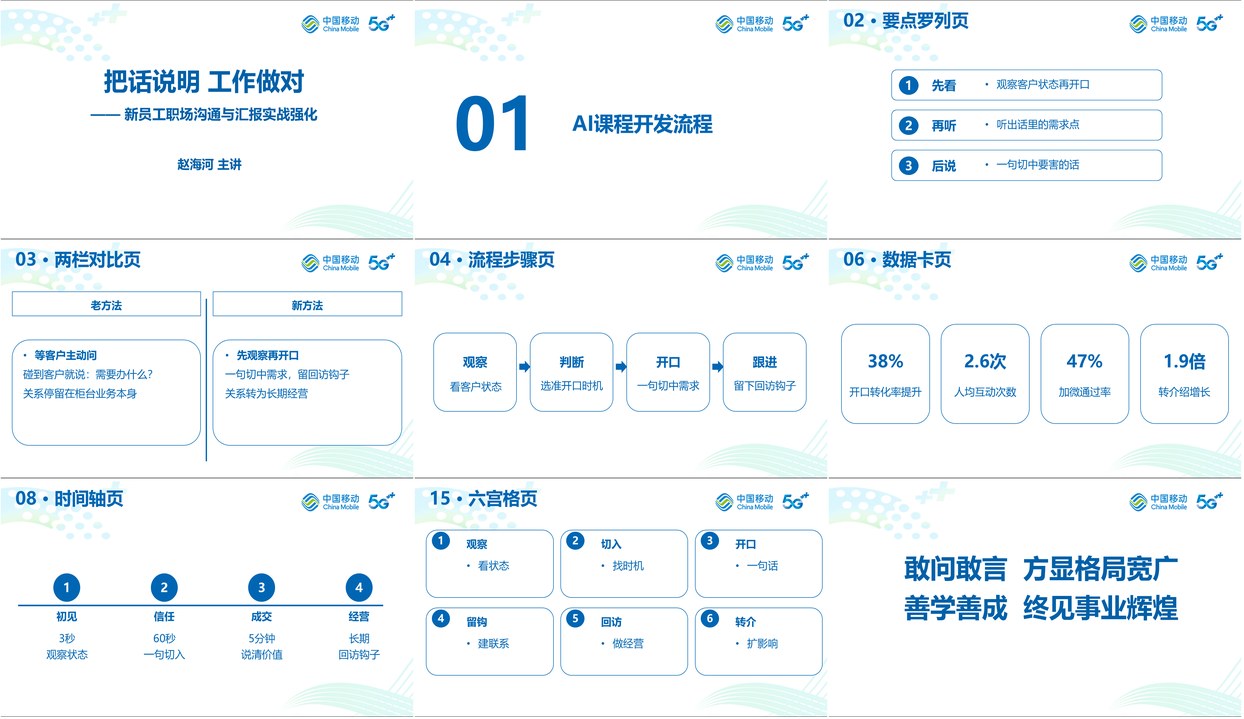Click the arrow between 判断 and 开口 boxes
The height and width of the screenshot is (719, 1244).
click(x=620, y=367)
